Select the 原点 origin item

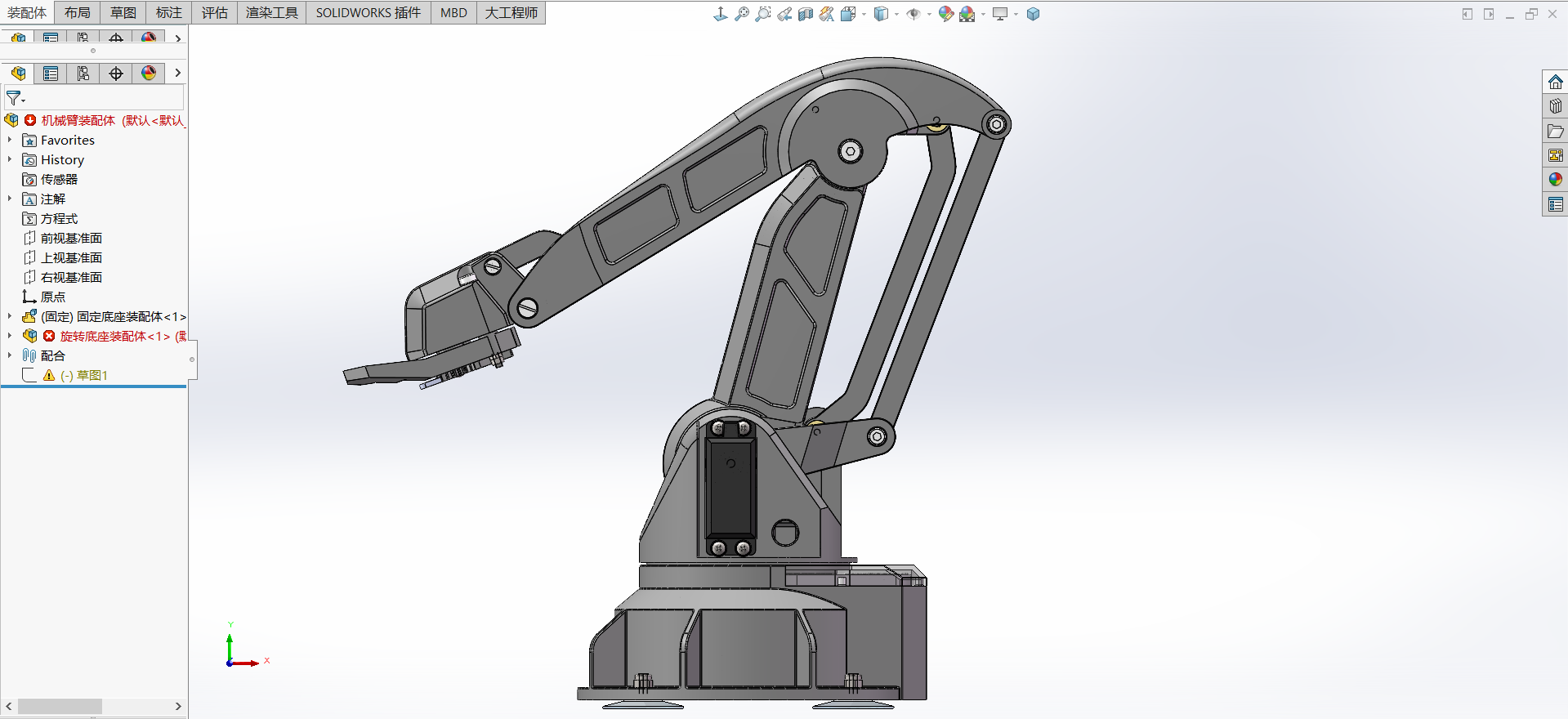52,297
